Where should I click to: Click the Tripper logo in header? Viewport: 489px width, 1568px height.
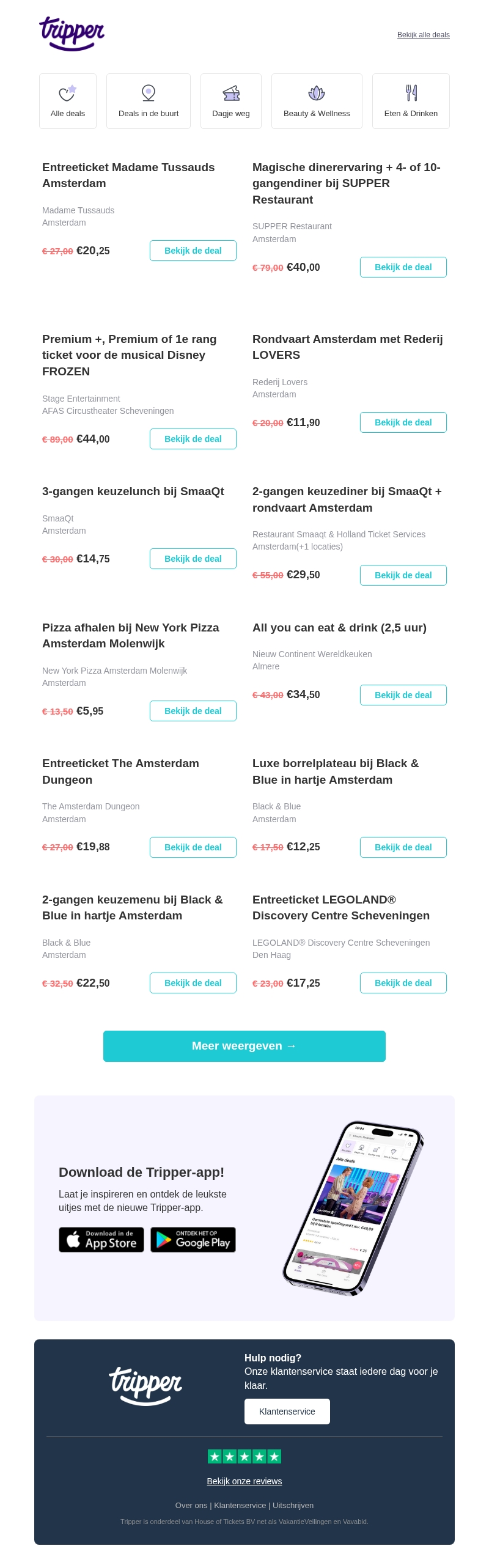pyautogui.click(x=72, y=33)
